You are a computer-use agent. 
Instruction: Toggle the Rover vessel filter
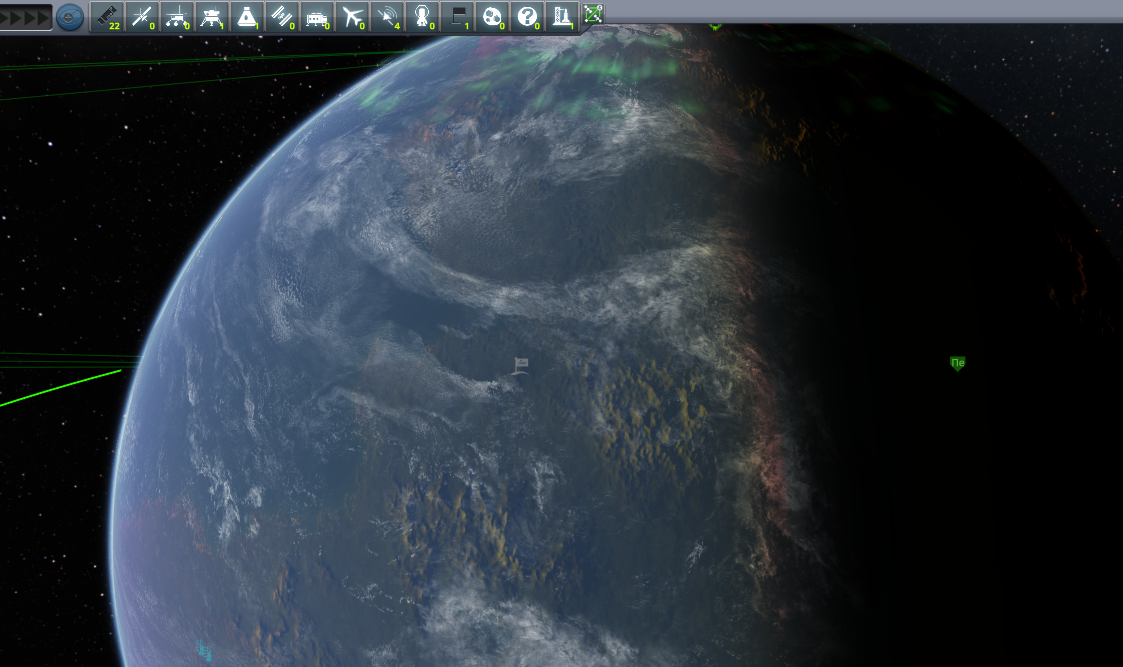coord(176,16)
